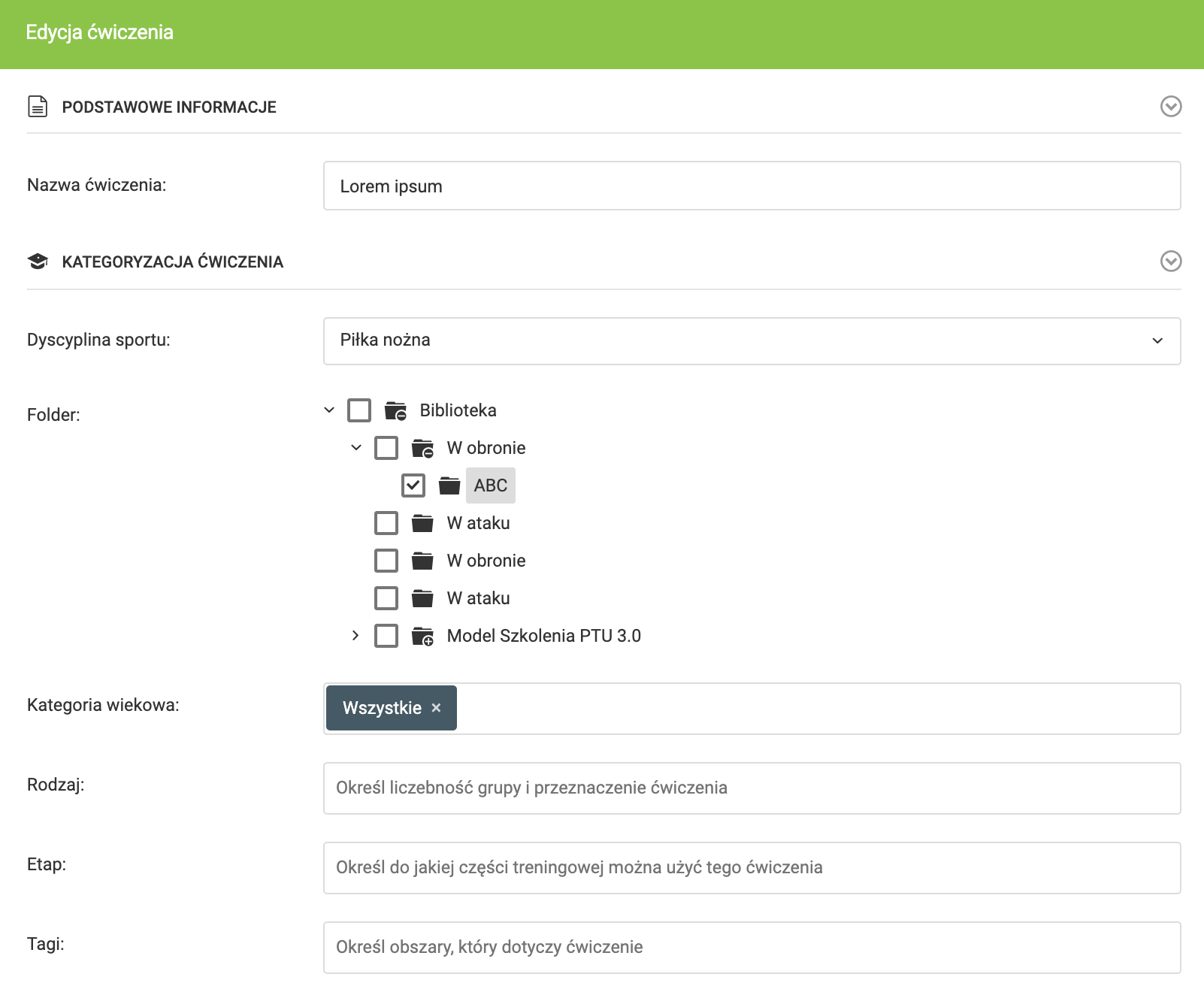Focus the Tagi input field
Image resolution: width=1204 pixels, height=992 pixels.
(x=752, y=948)
